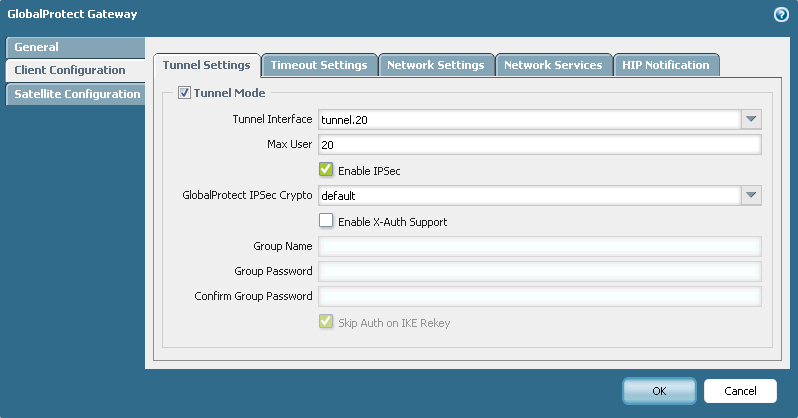Click into the Max User field

tap(539, 145)
